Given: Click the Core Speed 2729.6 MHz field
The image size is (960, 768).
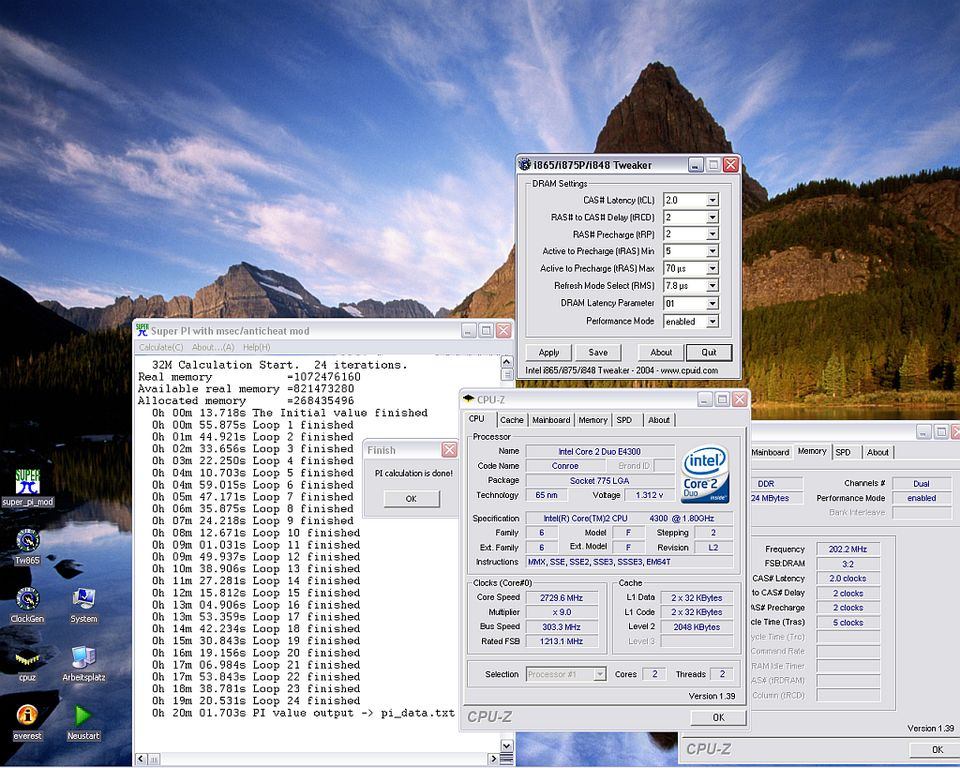Looking at the screenshot, I should point(561,598).
